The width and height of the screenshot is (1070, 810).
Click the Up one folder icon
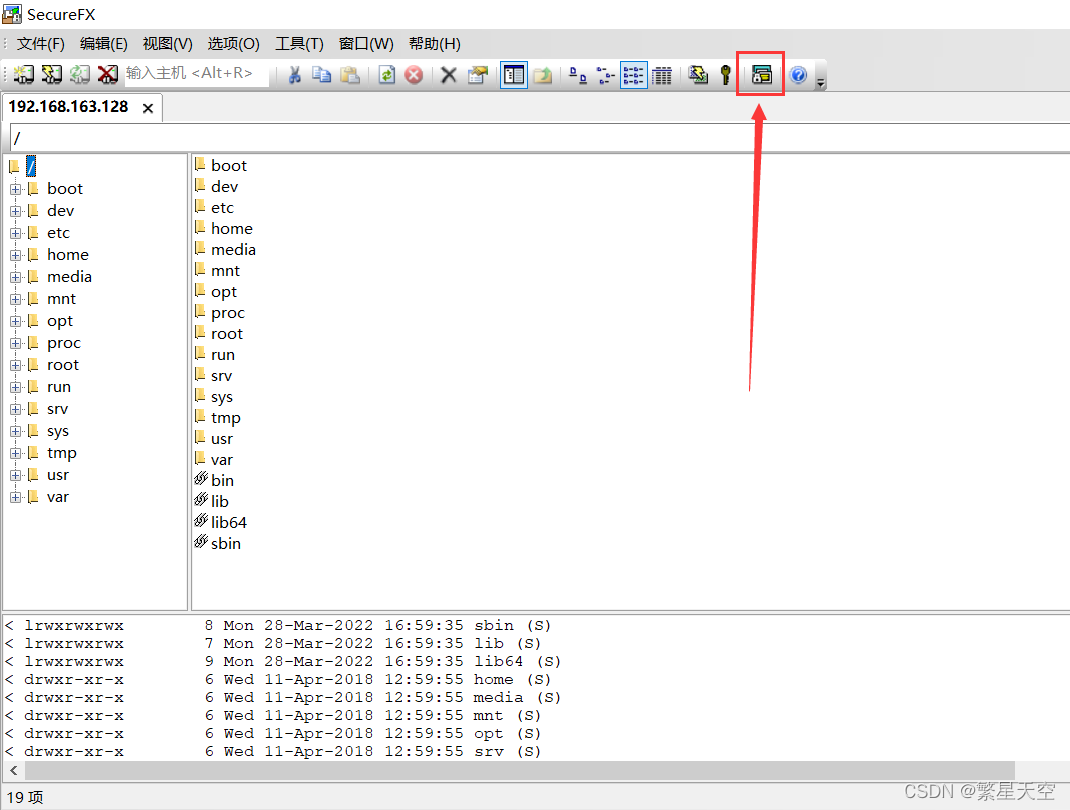point(543,74)
